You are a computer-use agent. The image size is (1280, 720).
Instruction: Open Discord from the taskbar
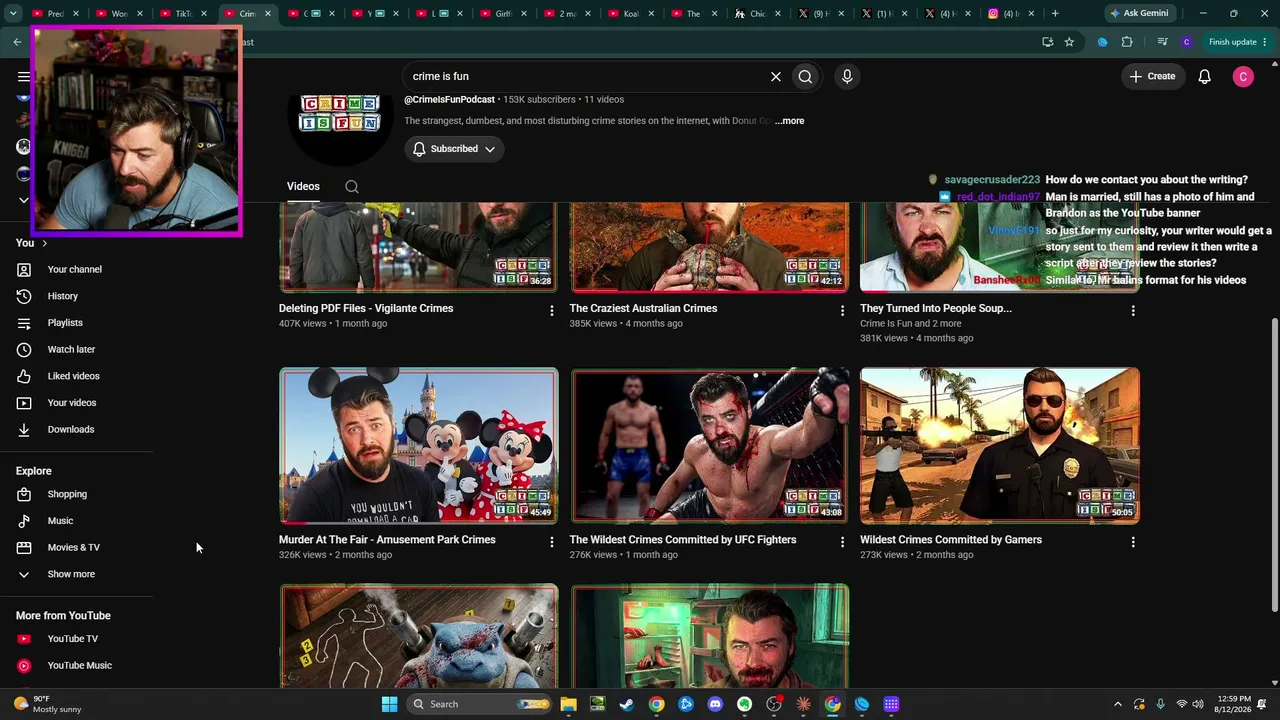point(715,704)
